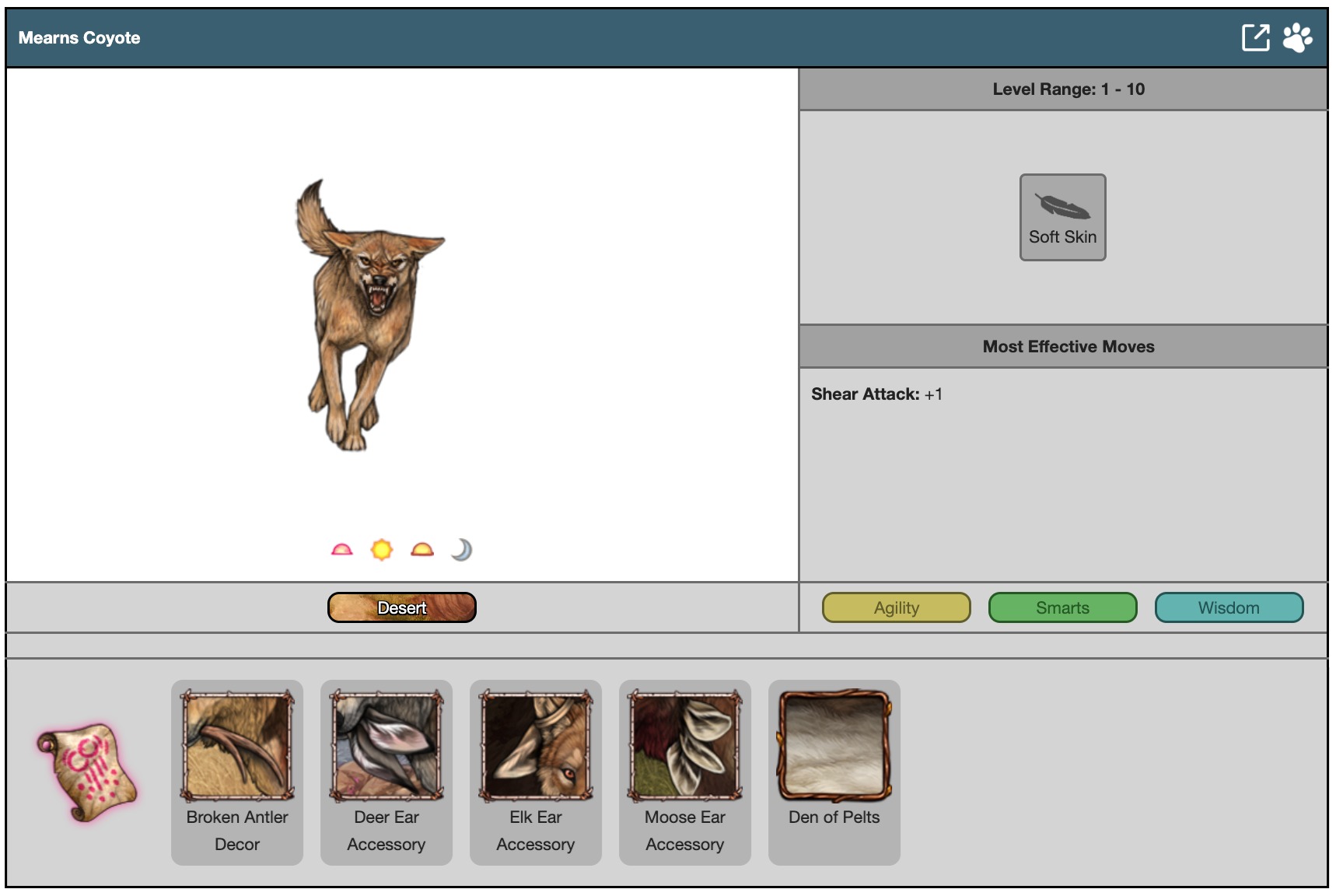The height and width of the screenshot is (896, 1336).
Task: Open the pink glowing scroll icon
Action: (87, 772)
